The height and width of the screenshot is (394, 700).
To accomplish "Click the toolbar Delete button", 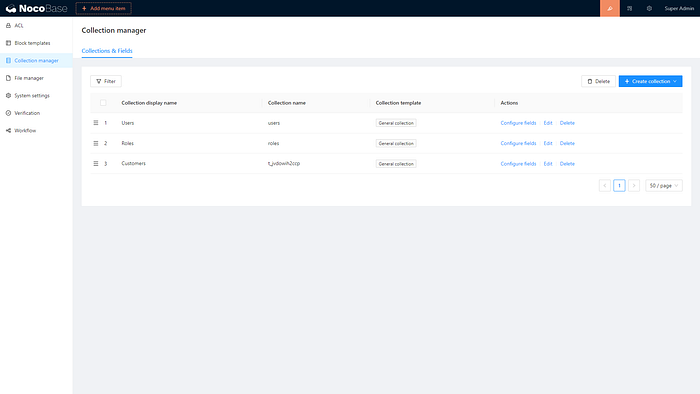I will 598,81.
